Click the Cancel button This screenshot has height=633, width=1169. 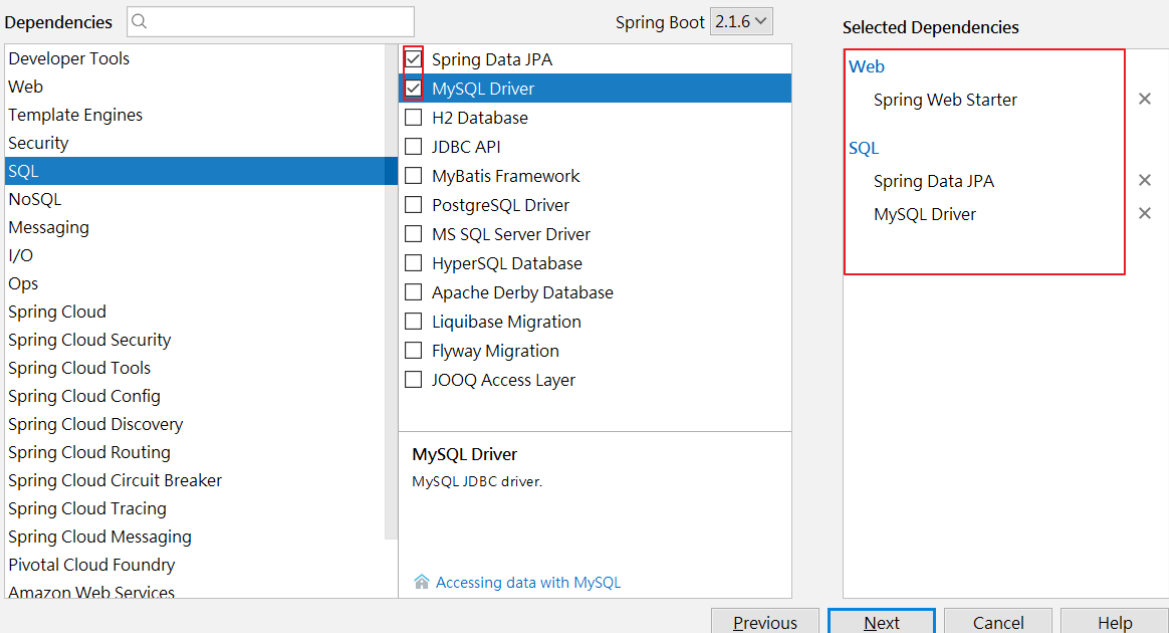998,622
